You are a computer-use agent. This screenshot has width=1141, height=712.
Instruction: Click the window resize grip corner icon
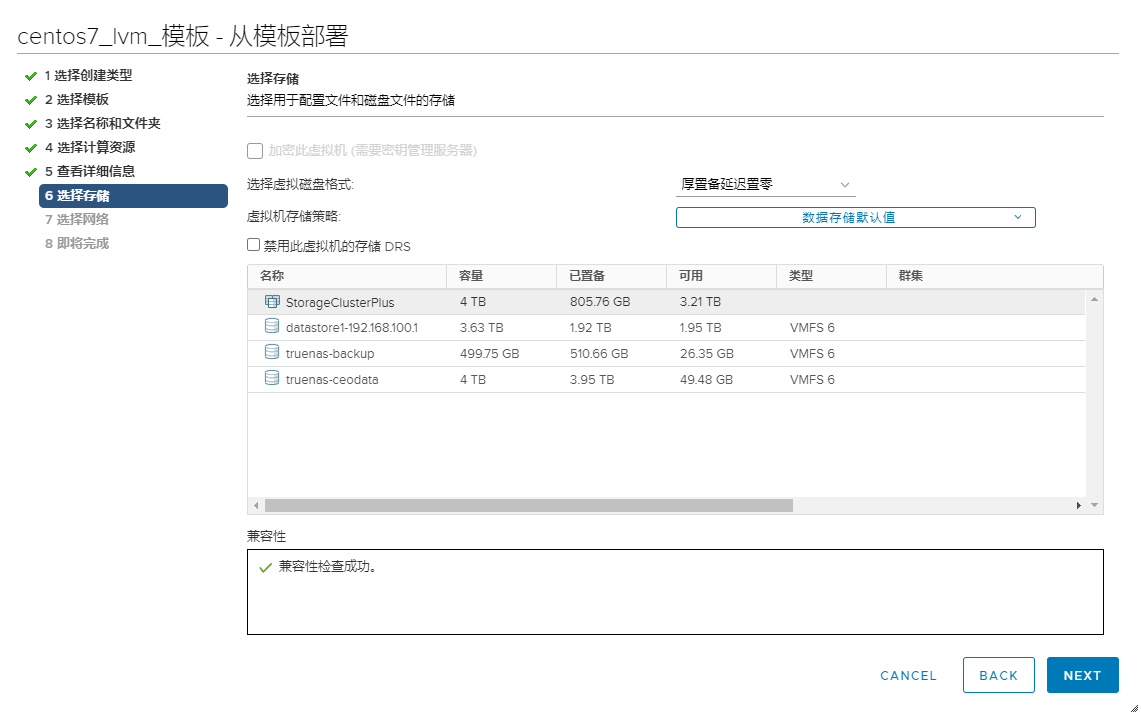point(1134,706)
